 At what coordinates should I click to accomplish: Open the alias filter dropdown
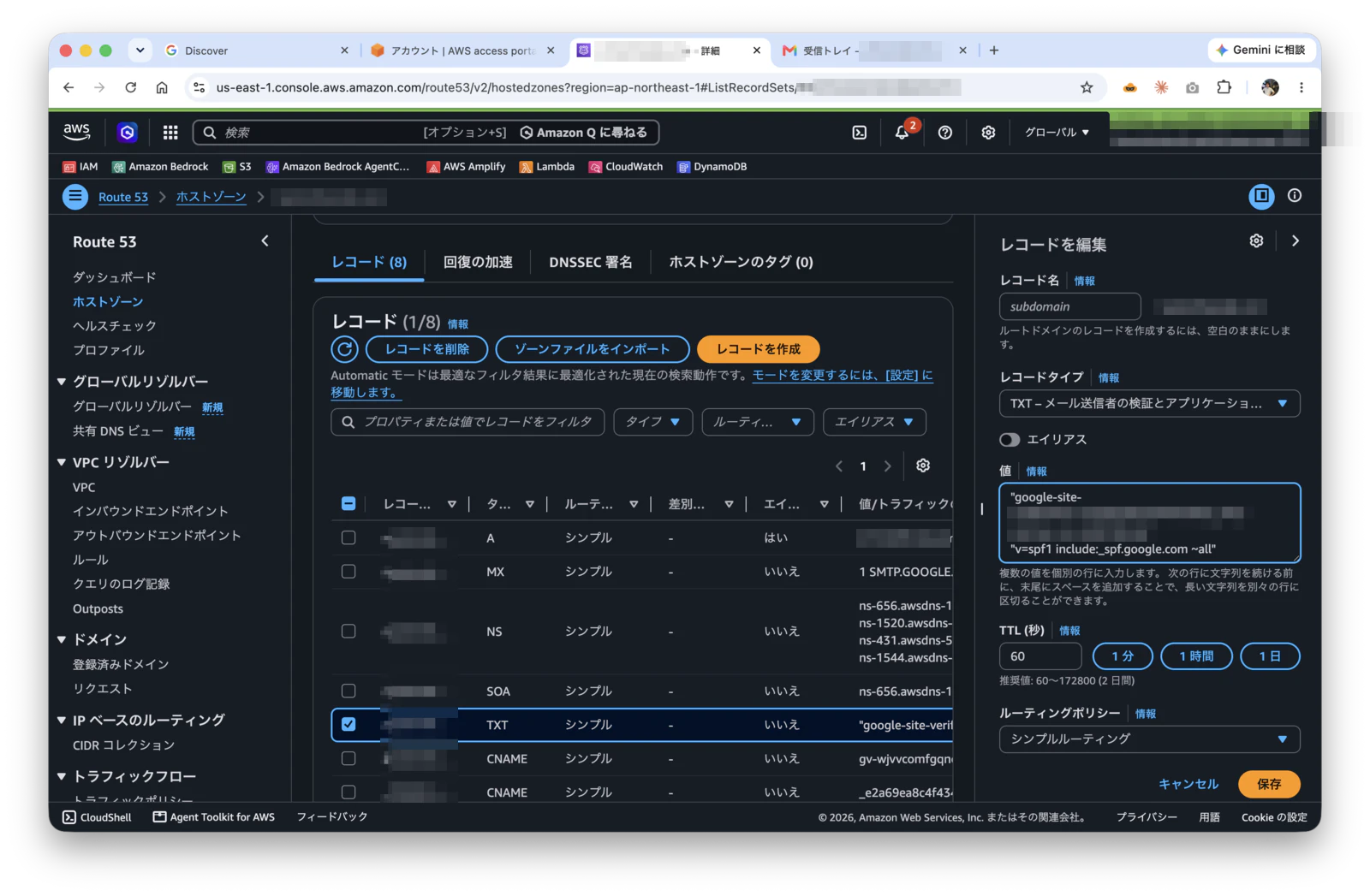pos(874,422)
